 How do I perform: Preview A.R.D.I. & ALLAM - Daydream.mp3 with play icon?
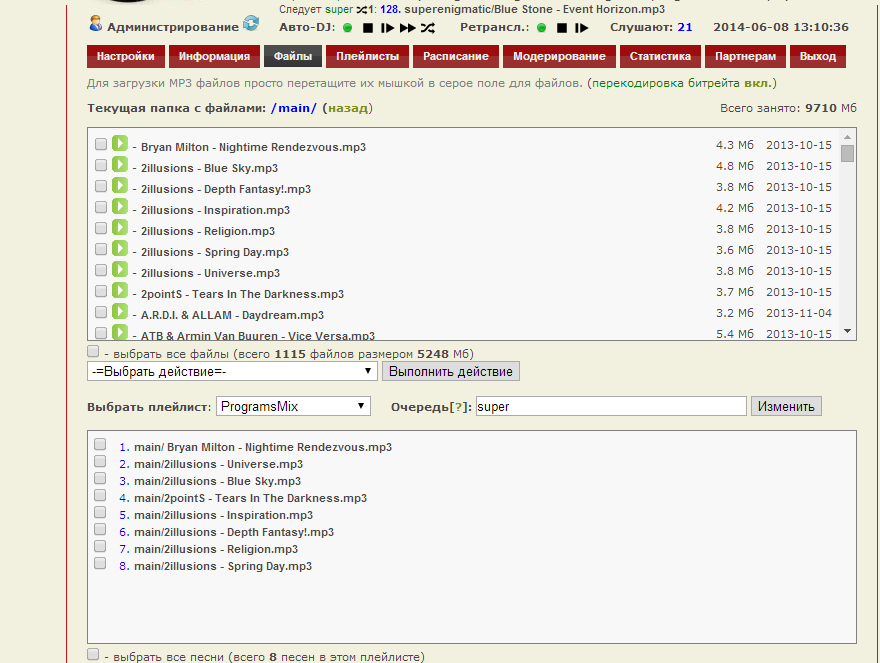pos(120,312)
